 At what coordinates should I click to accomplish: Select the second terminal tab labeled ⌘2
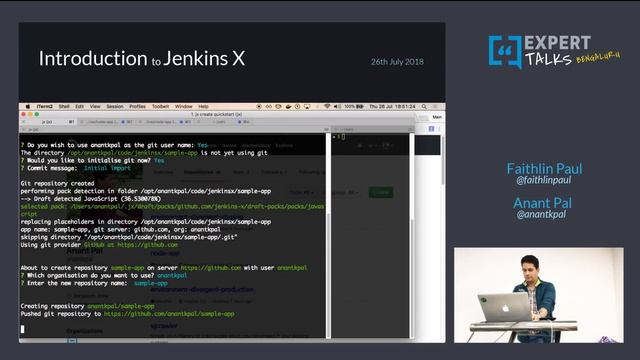point(106,122)
